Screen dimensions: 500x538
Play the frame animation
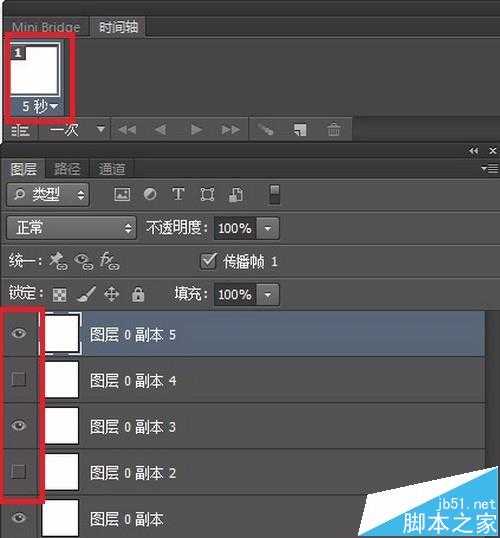point(196,130)
